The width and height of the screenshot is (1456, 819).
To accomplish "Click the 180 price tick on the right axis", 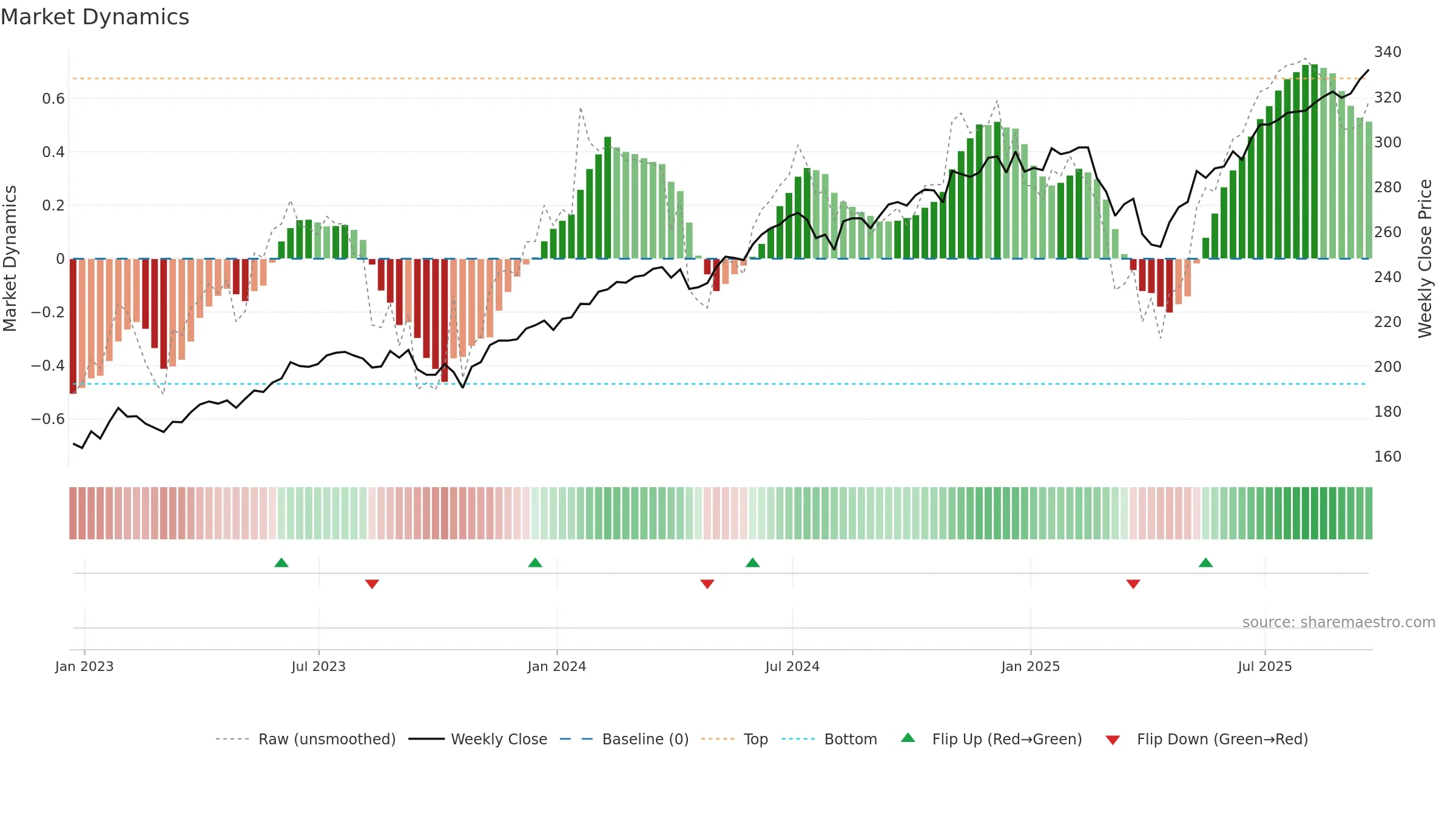I will (x=1388, y=412).
